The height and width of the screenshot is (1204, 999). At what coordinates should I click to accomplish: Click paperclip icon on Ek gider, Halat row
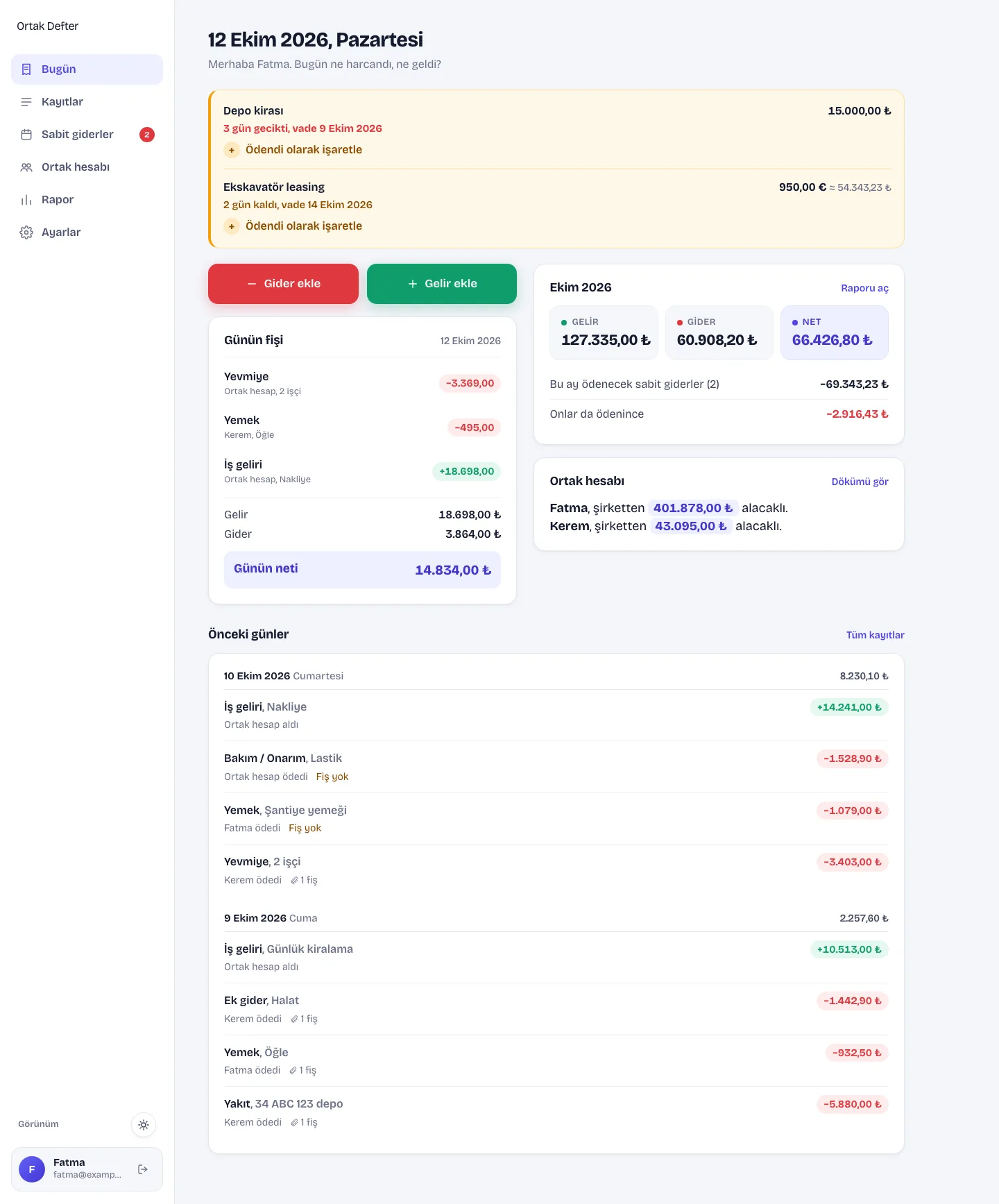click(x=294, y=1019)
